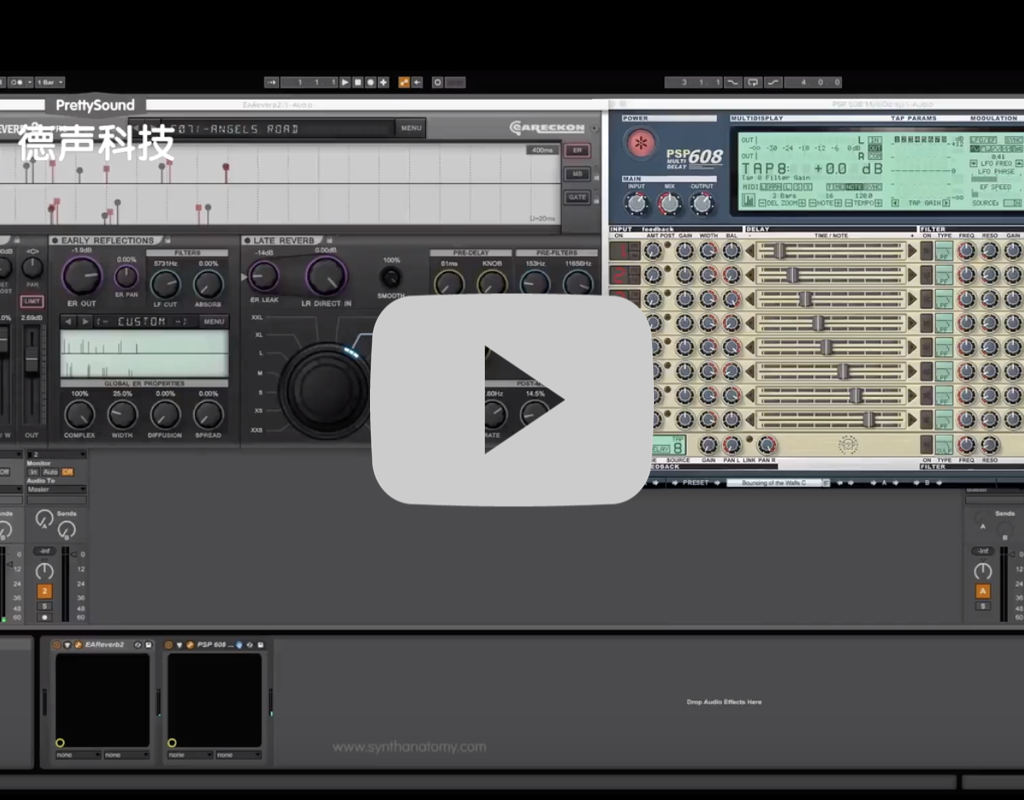Image resolution: width=1024 pixels, height=800 pixels.
Task: Click the PSP 608 INPUT knob
Action: tap(636, 204)
